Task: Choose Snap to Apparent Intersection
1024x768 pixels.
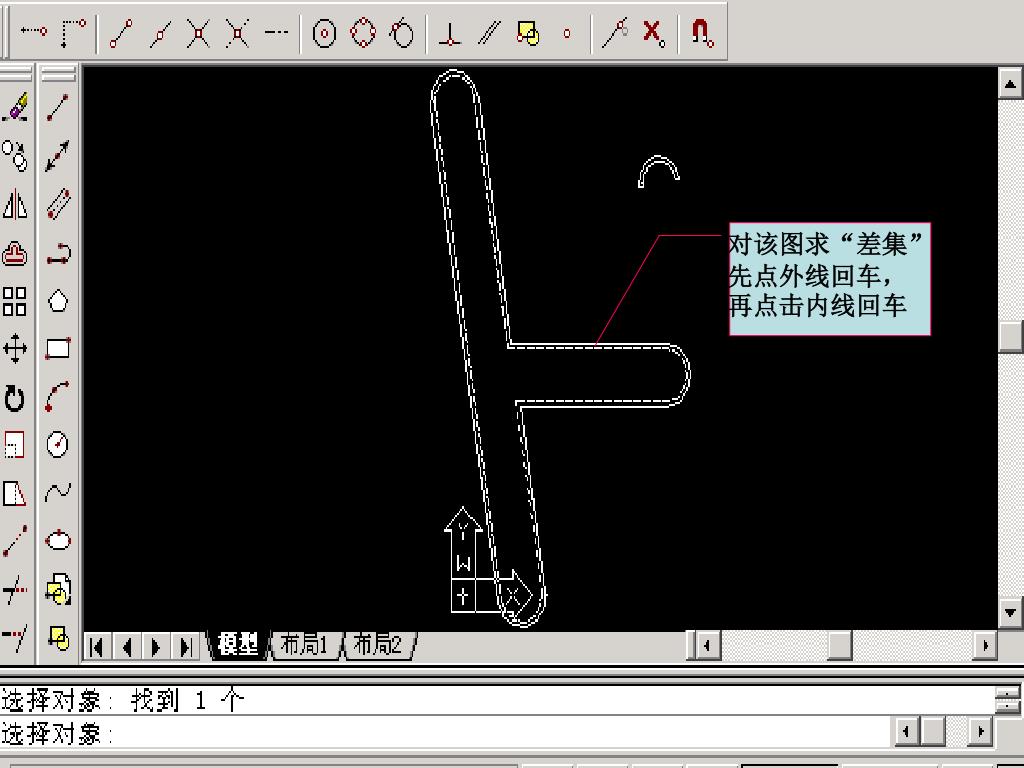Action: coord(237,31)
